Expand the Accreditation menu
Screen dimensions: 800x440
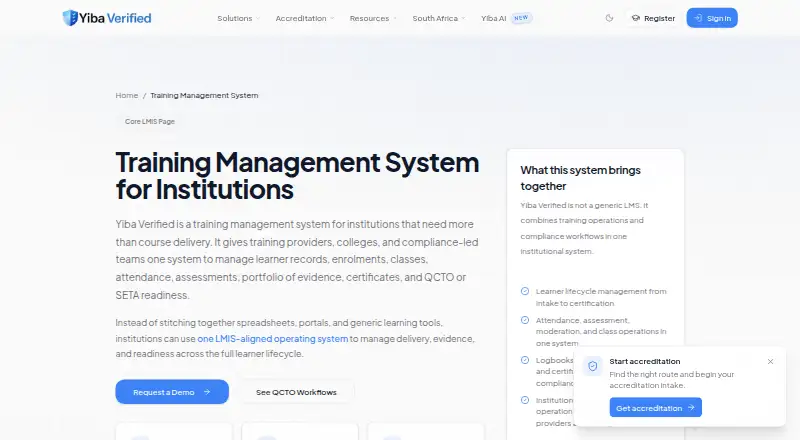click(305, 18)
